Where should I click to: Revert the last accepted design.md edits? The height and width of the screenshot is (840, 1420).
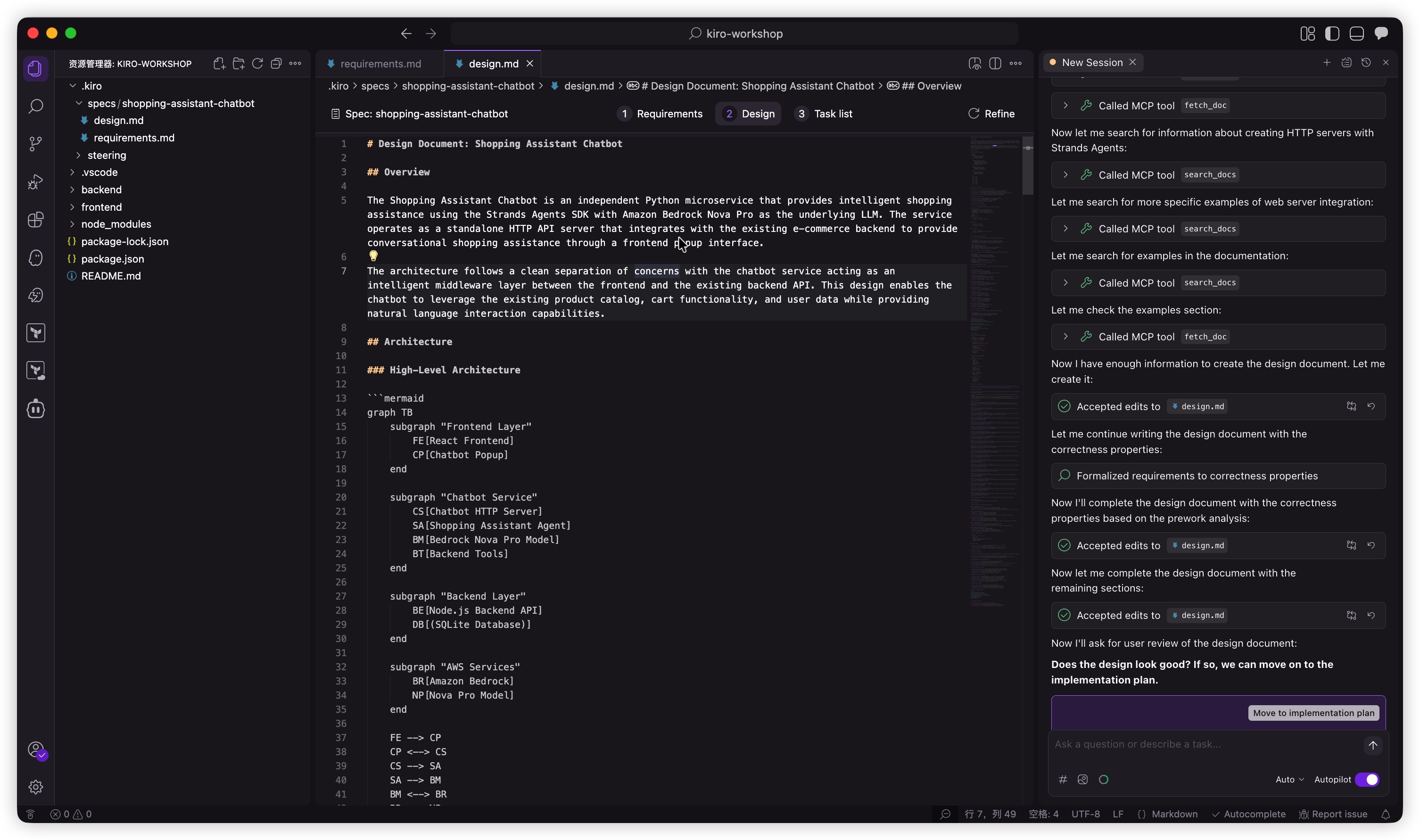point(1371,615)
